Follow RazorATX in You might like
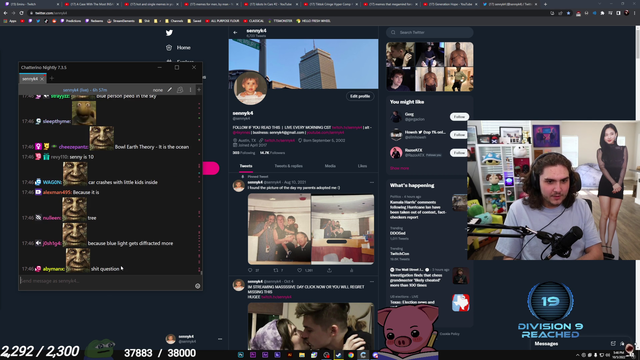 pyautogui.click(x=459, y=153)
